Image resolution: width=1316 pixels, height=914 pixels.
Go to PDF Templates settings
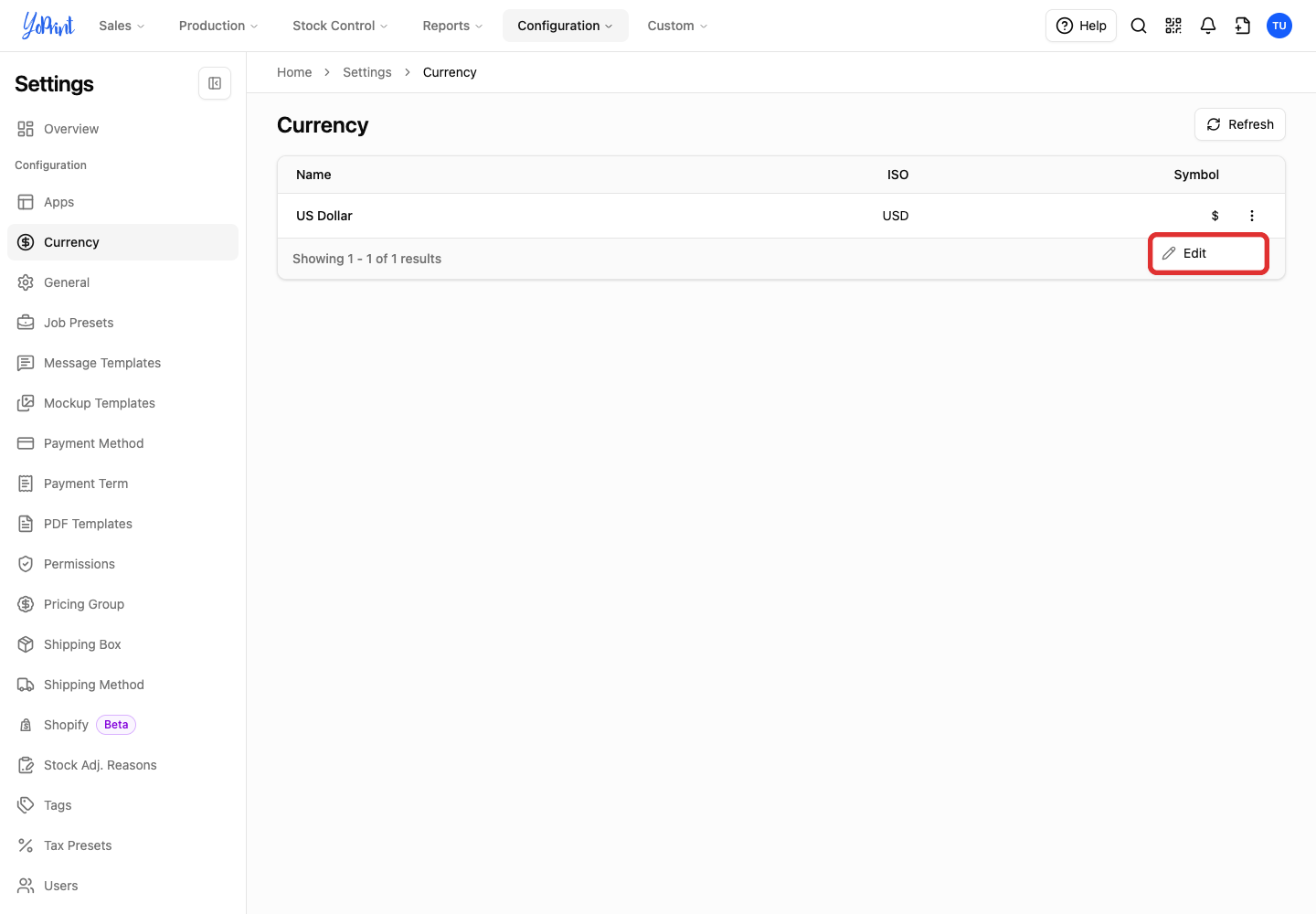(x=122, y=524)
